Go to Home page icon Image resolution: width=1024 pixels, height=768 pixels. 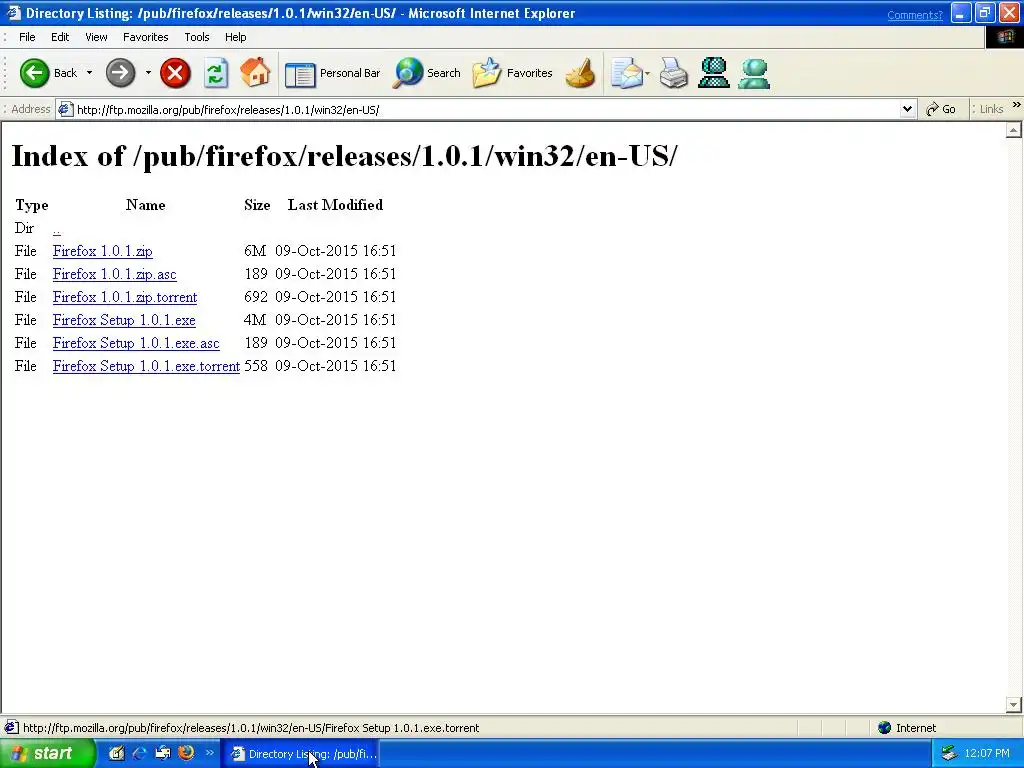[x=255, y=72]
